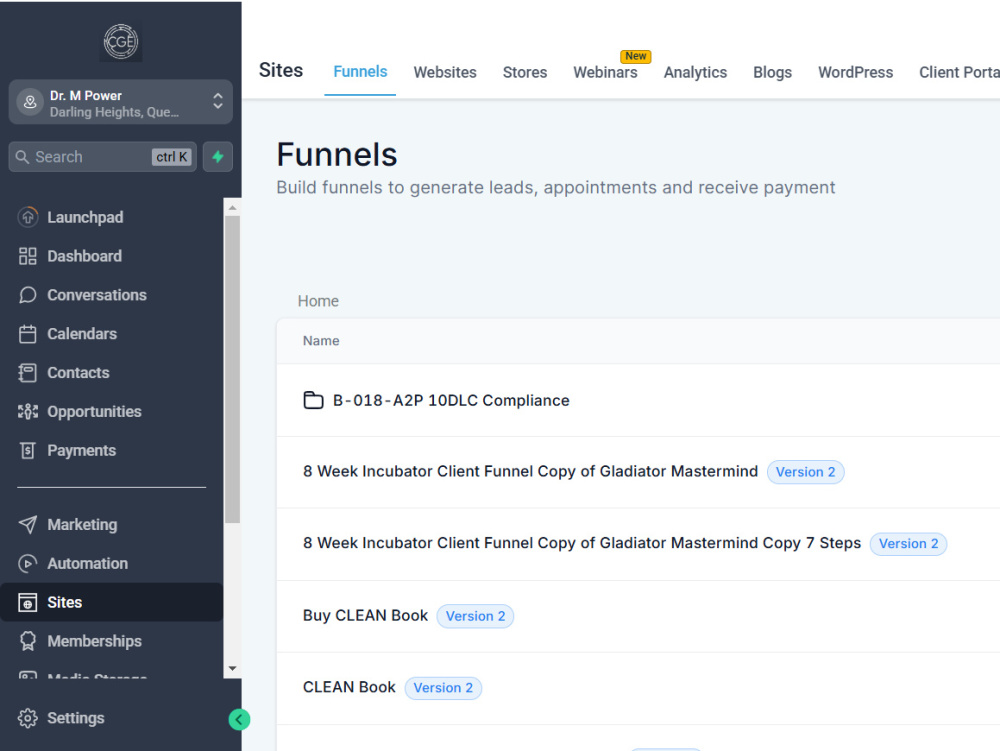Viewport: 1000px width, 751px height.
Task: Click the Home breadcrumb
Action: click(x=318, y=301)
